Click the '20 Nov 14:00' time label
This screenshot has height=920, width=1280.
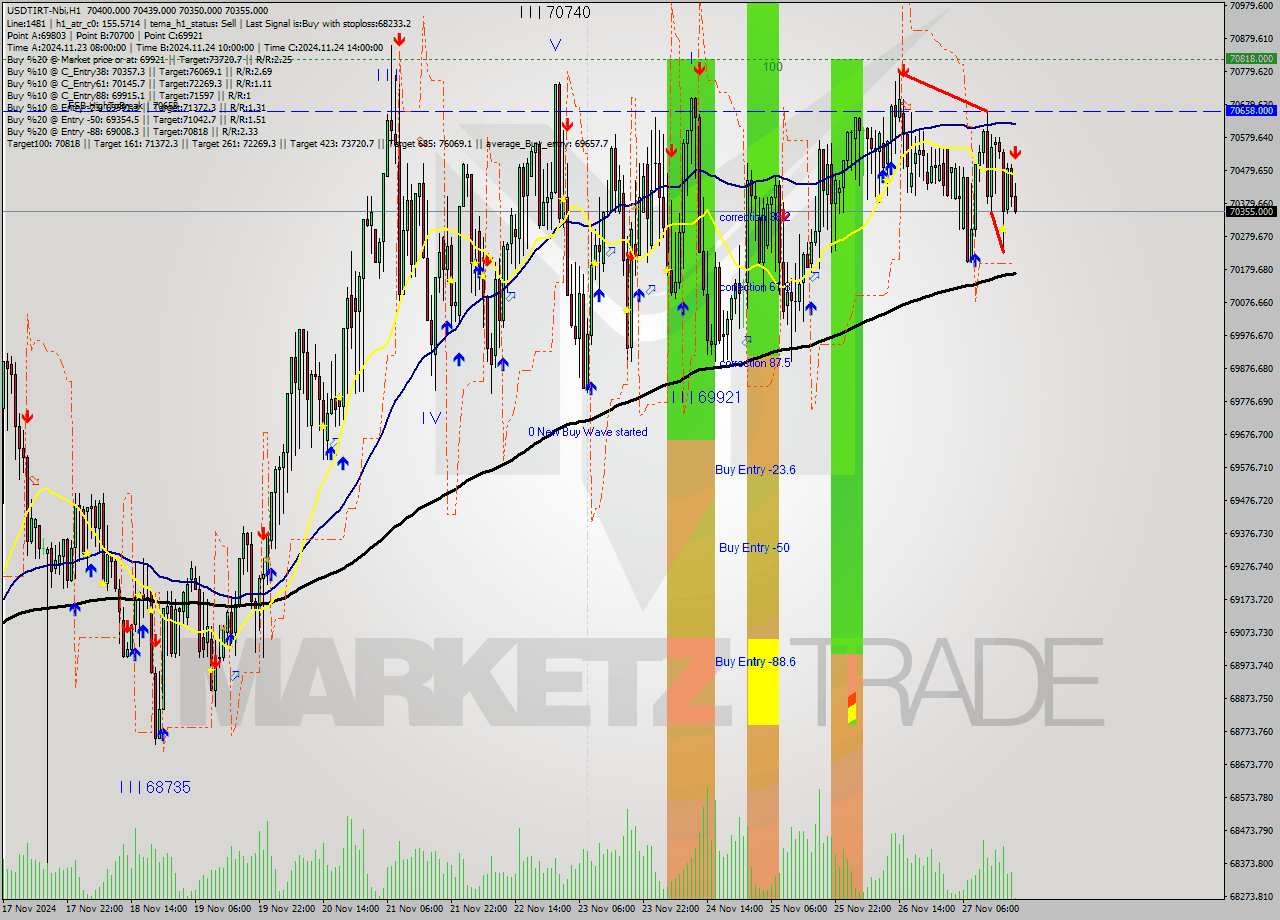pyautogui.click(x=350, y=910)
